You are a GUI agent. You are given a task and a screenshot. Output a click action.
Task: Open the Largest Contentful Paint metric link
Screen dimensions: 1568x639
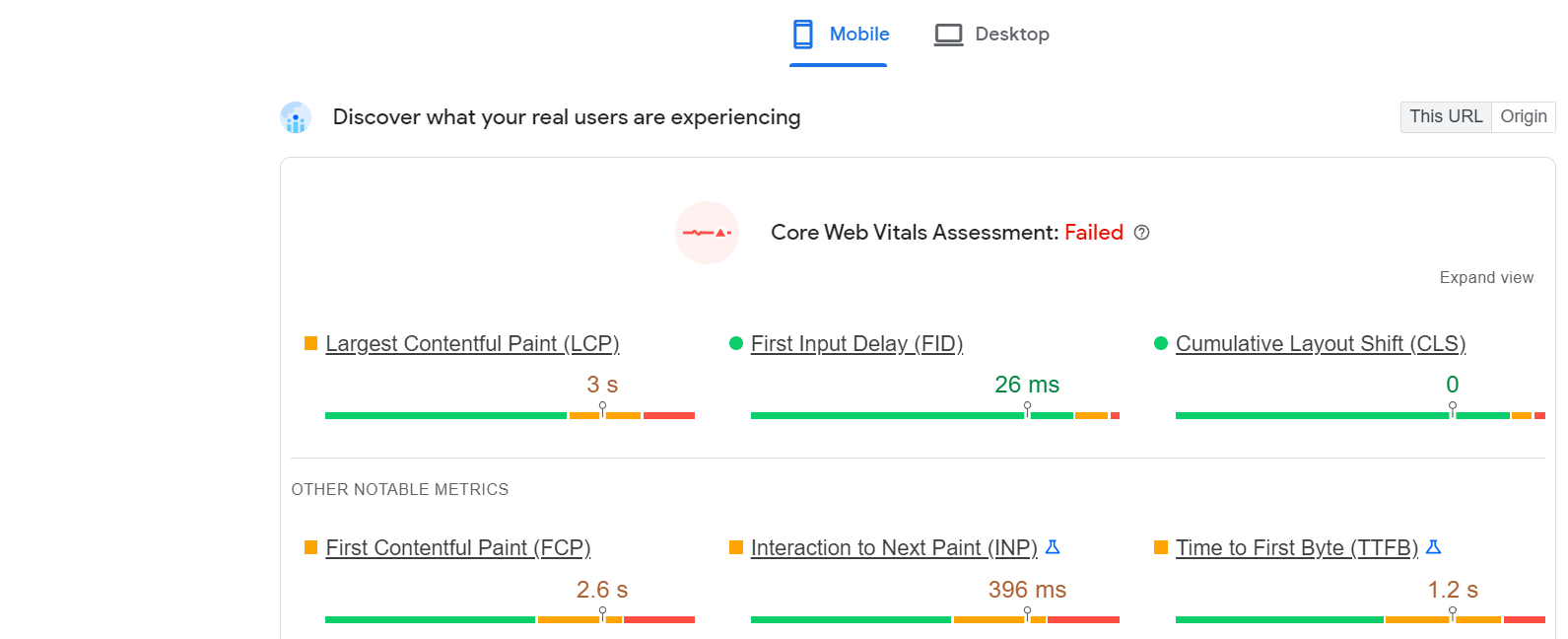click(473, 343)
